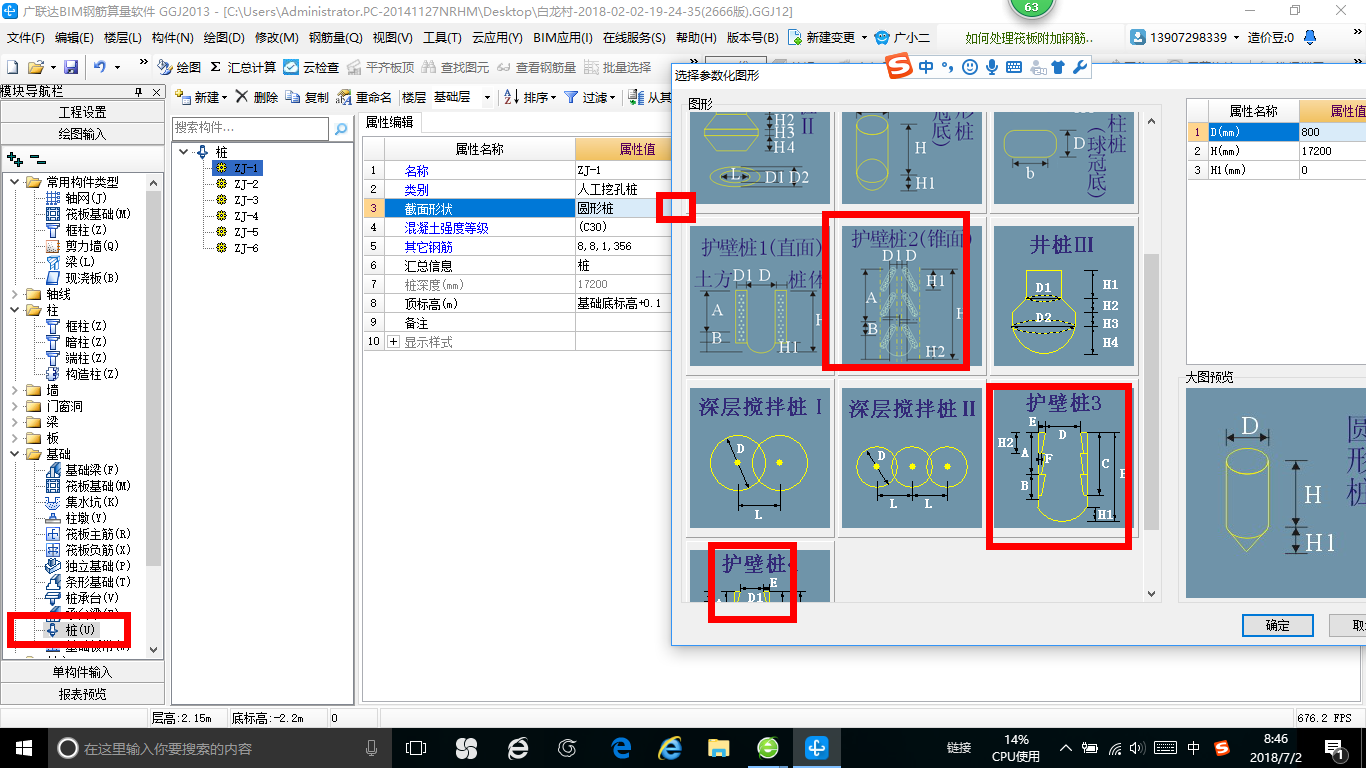Click 重命名 rename button
The height and width of the screenshot is (768, 1366).
pyautogui.click(x=364, y=97)
